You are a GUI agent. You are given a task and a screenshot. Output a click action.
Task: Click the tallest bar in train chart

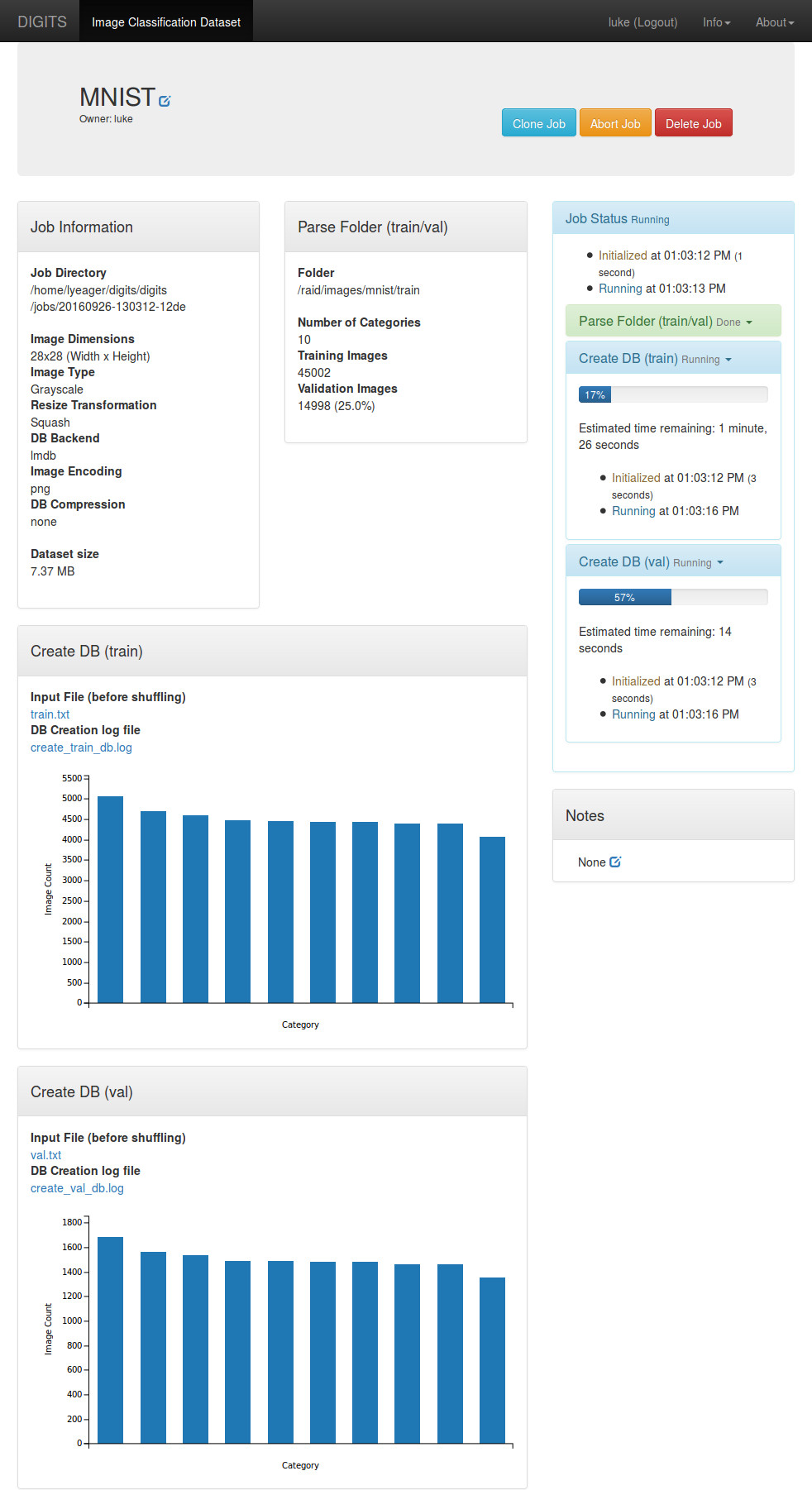point(111,900)
